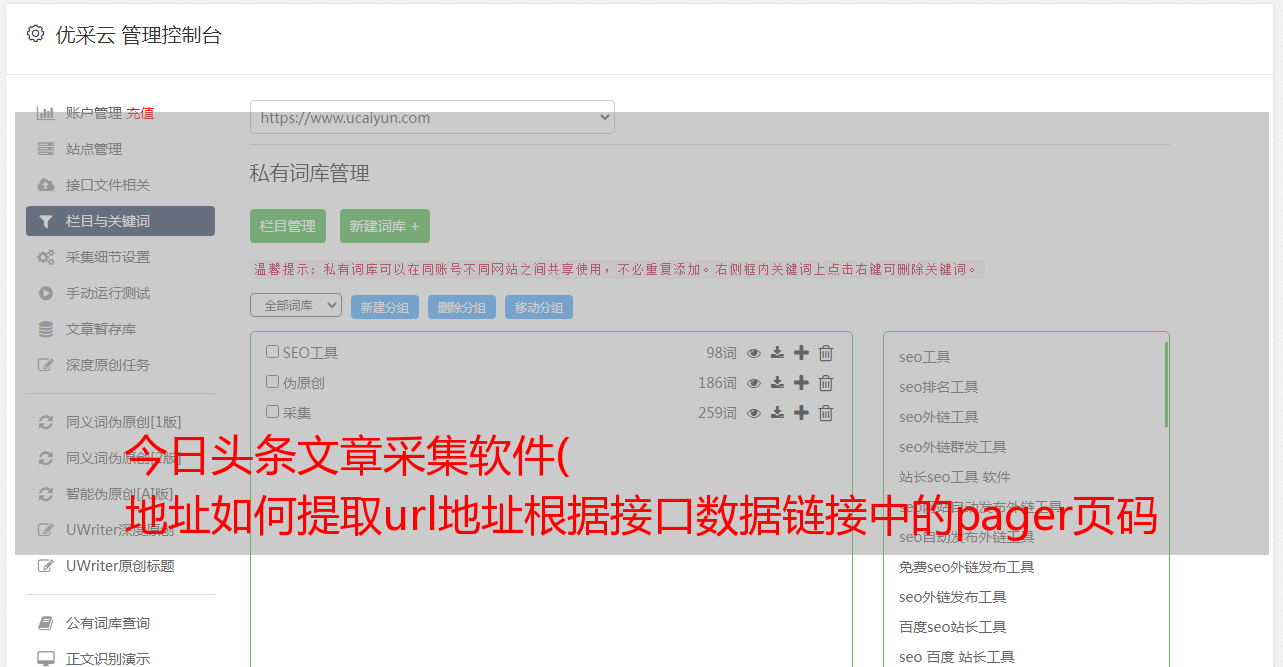Click the 删除分组 button

point(462,307)
